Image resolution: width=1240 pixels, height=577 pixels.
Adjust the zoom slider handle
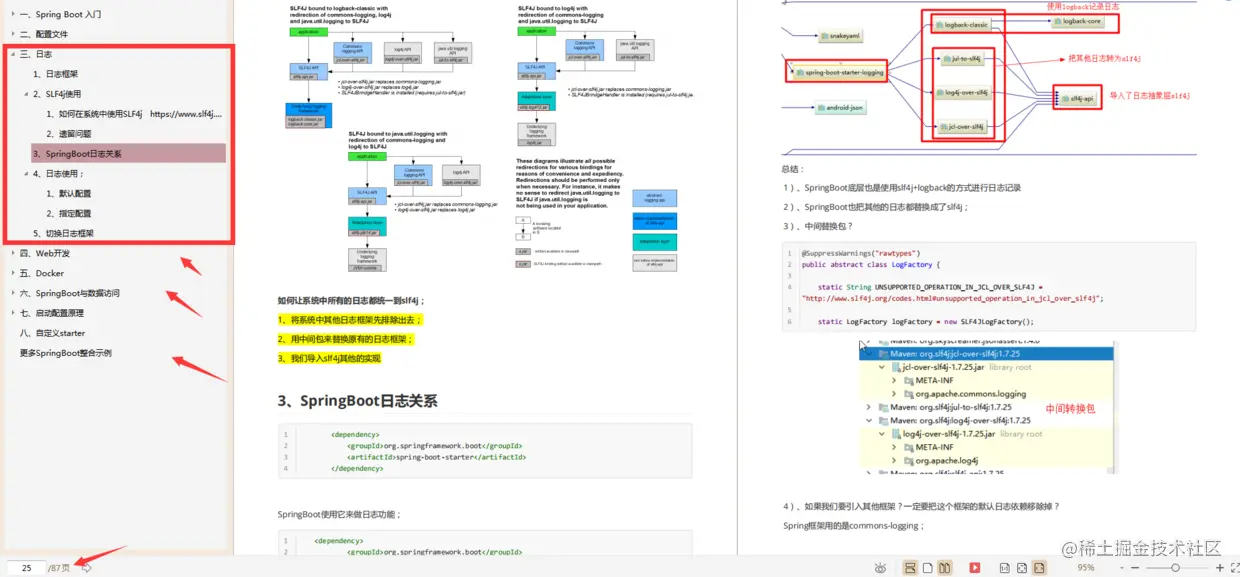[x=1175, y=568]
